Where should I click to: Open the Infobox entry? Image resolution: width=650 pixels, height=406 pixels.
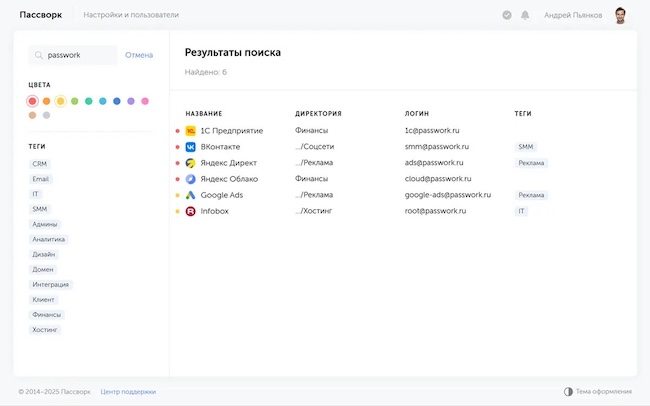click(214, 211)
